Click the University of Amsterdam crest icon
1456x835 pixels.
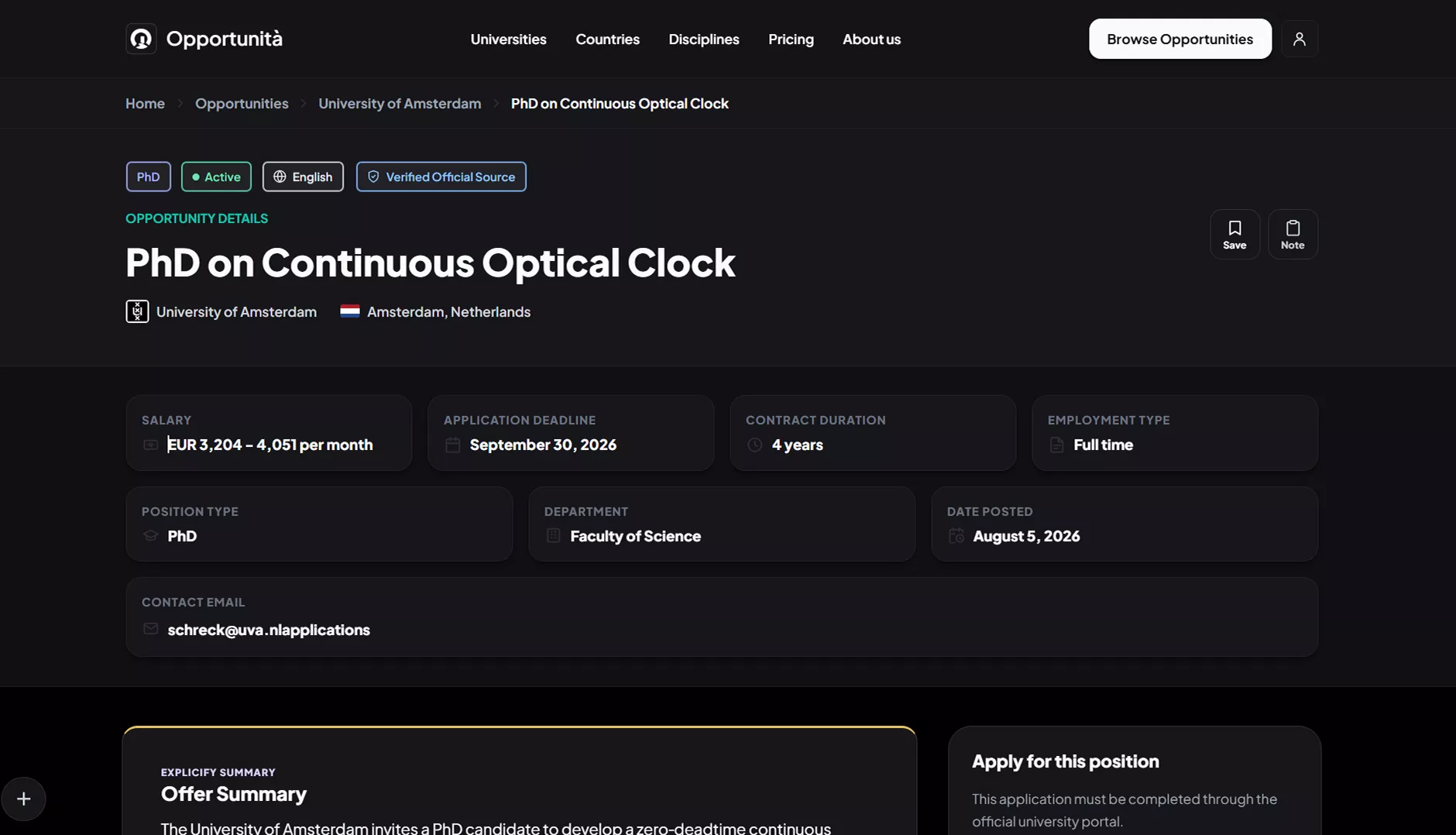[137, 311]
